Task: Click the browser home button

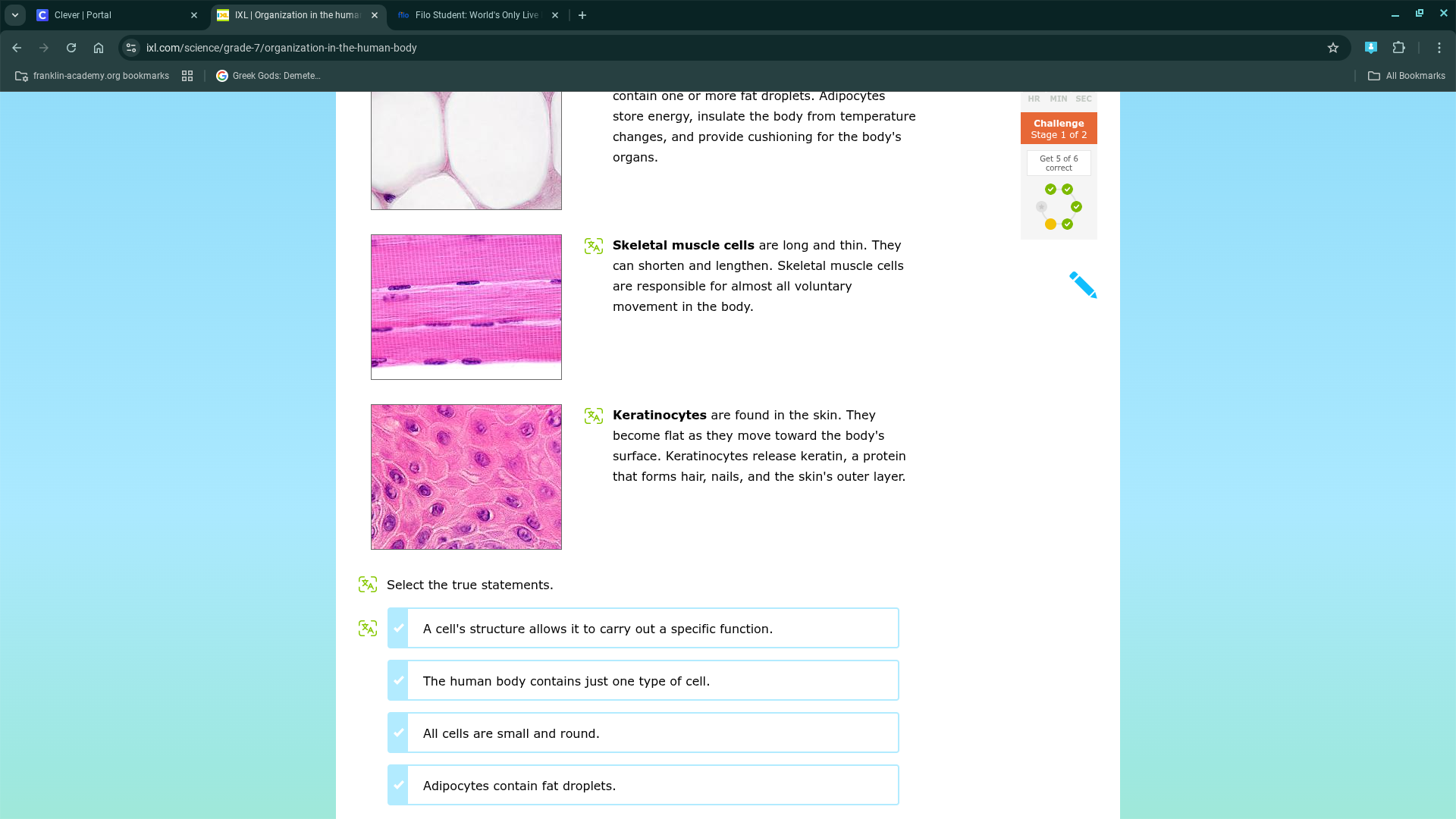Action: (x=99, y=47)
